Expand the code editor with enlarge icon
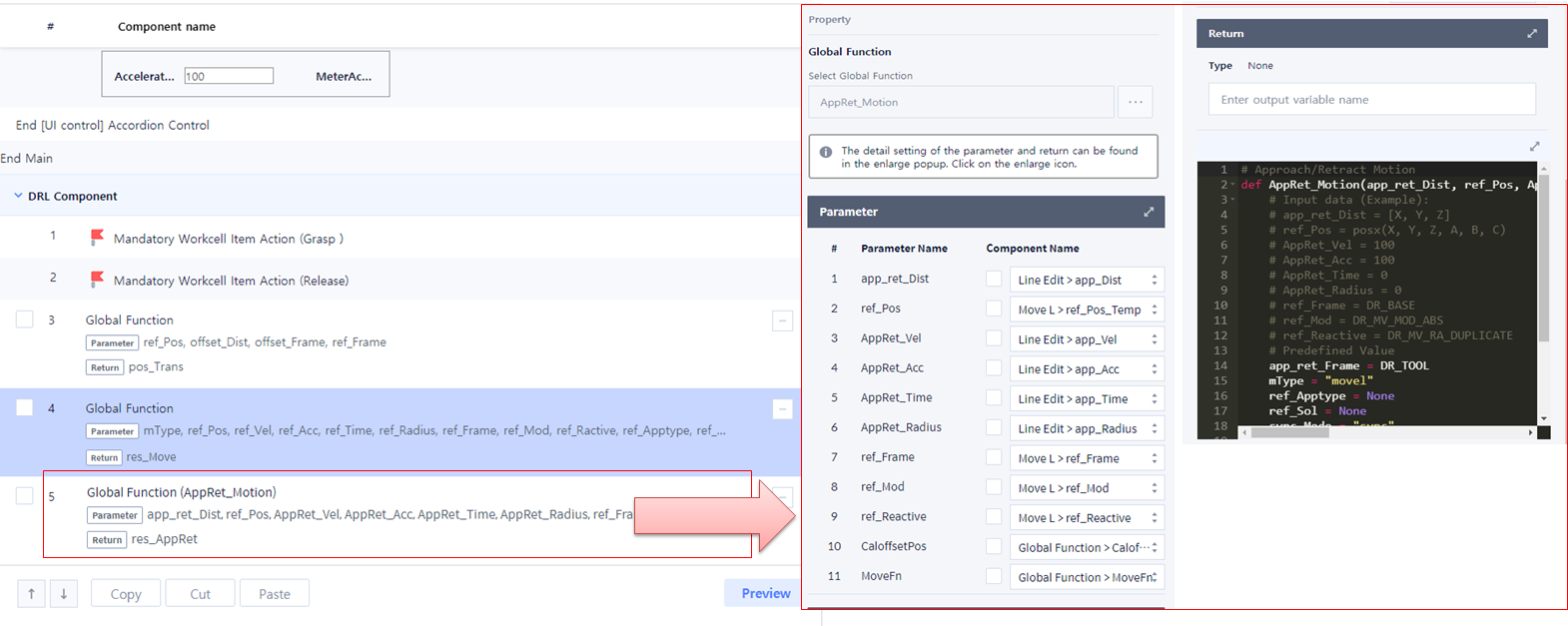Viewport: 1568px width, 626px height. click(x=1534, y=147)
